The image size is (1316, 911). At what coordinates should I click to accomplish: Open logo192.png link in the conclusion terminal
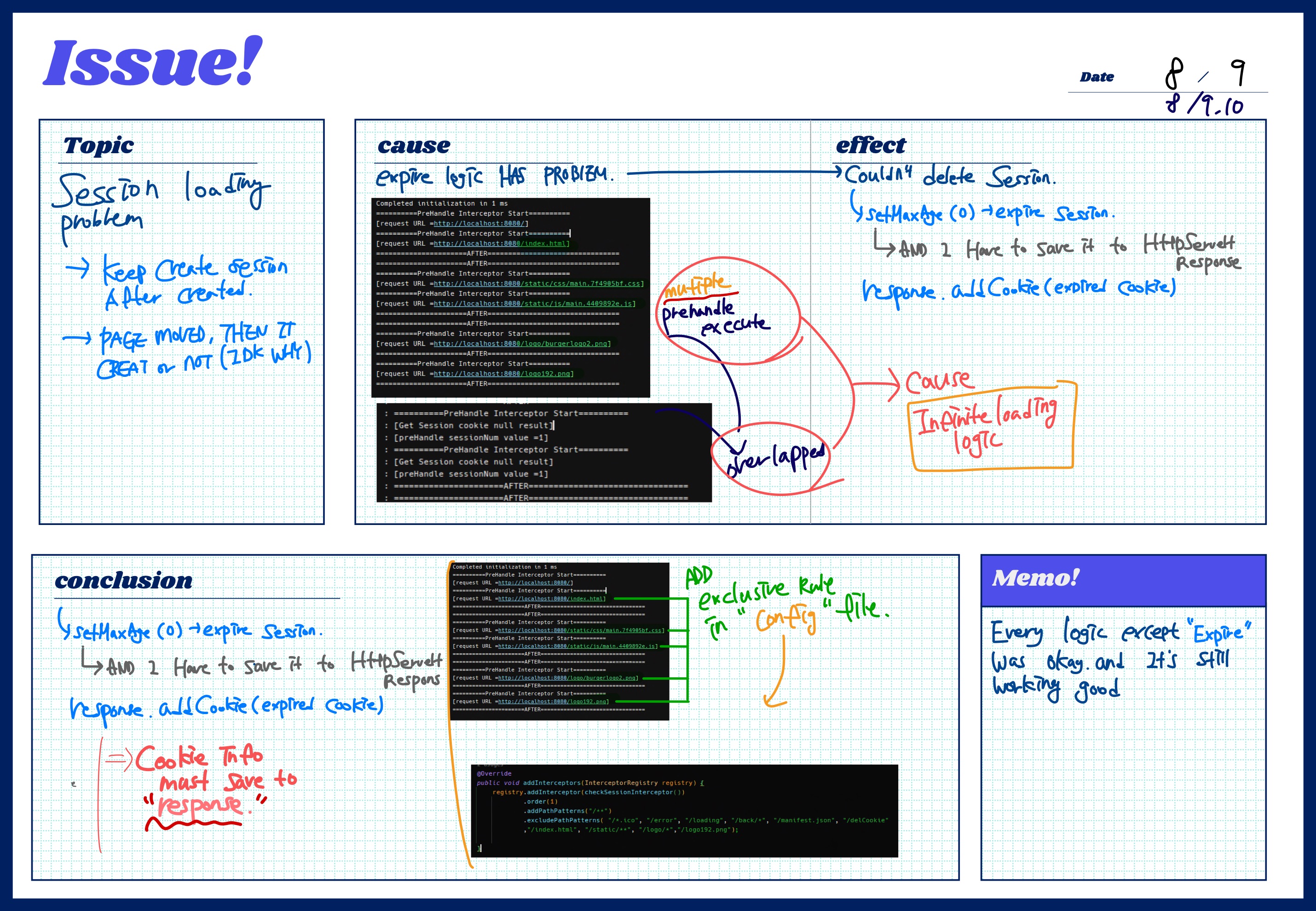[x=553, y=702]
